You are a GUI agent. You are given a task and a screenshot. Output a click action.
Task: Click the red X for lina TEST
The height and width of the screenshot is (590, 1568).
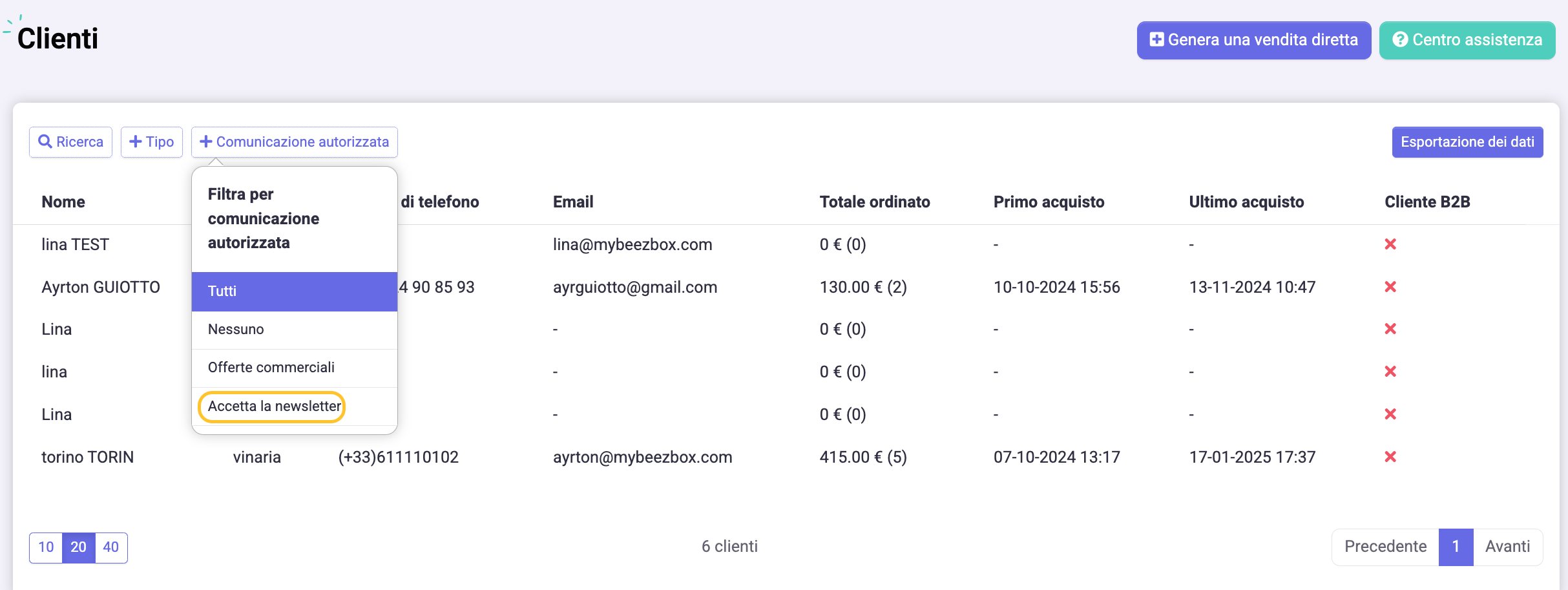point(1390,244)
